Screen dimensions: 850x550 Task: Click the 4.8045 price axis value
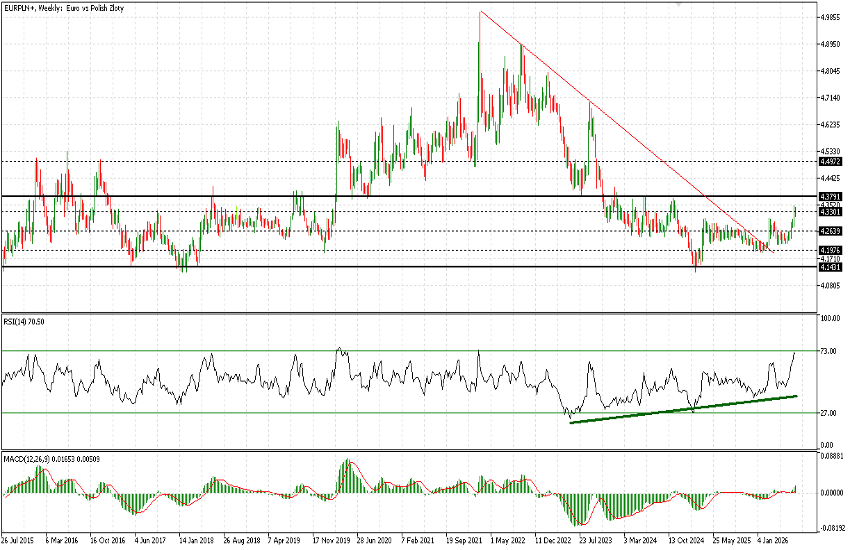[830, 71]
